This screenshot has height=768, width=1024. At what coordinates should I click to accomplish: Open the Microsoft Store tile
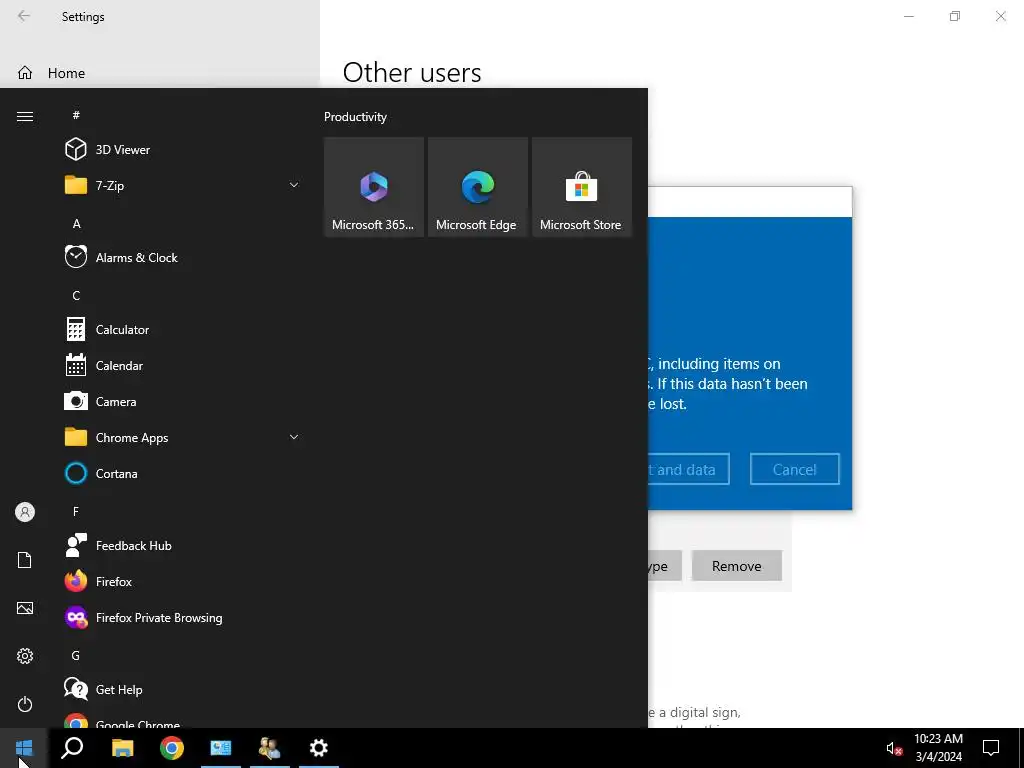click(x=581, y=187)
